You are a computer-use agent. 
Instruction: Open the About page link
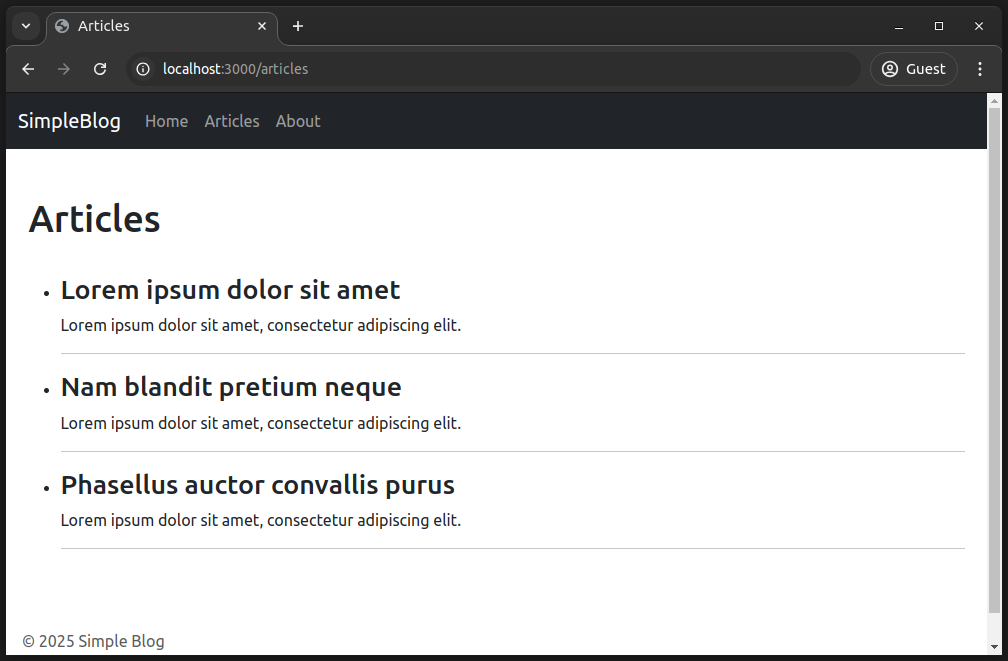point(297,121)
